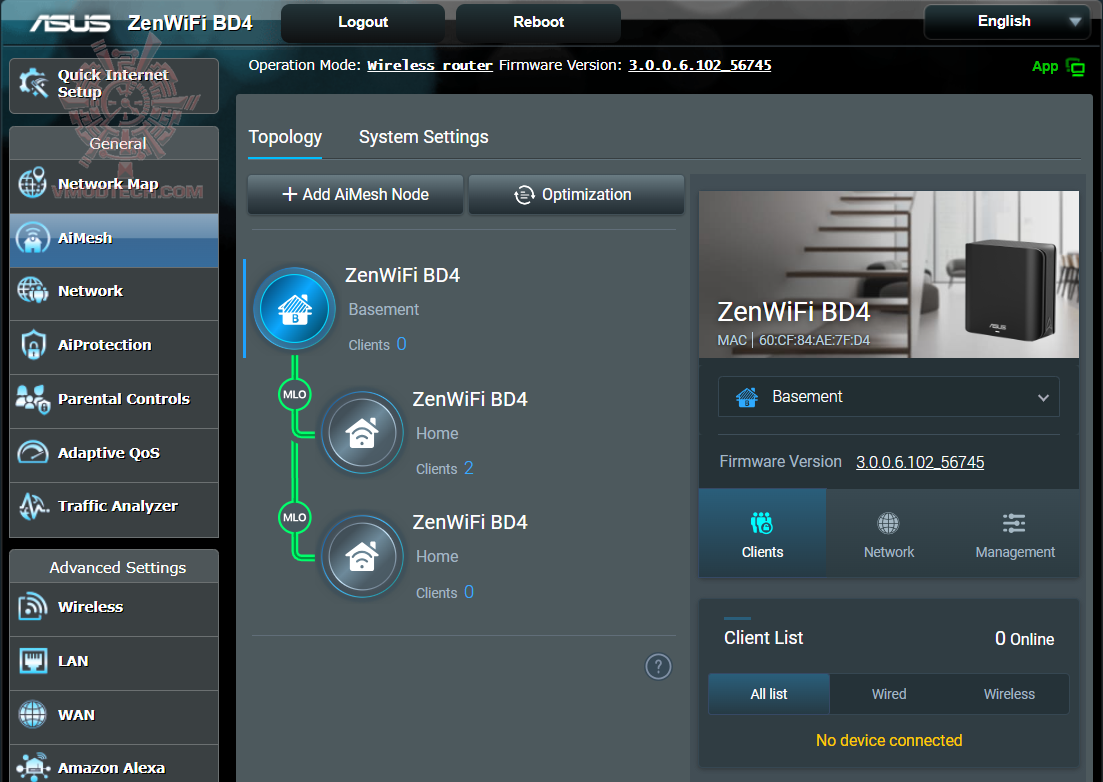Click the Optimization button

click(576, 194)
